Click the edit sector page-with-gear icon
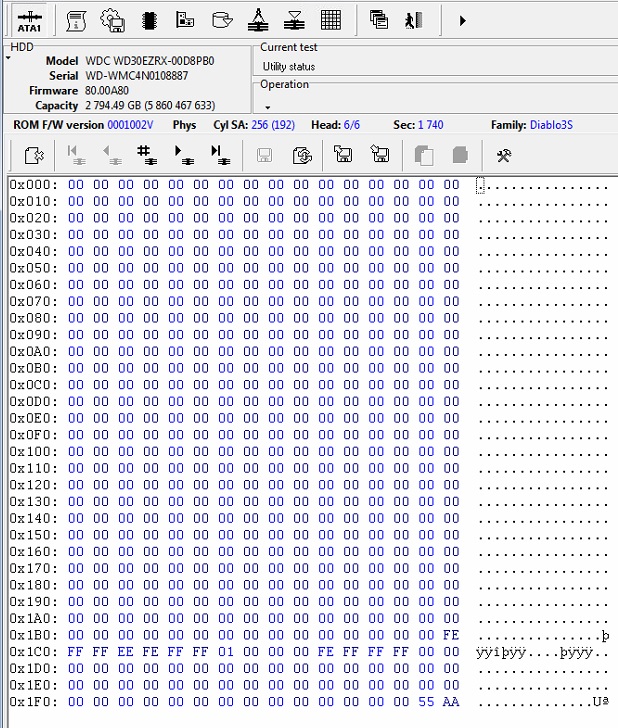The height and width of the screenshot is (728, 618). (x=34, y=156)
